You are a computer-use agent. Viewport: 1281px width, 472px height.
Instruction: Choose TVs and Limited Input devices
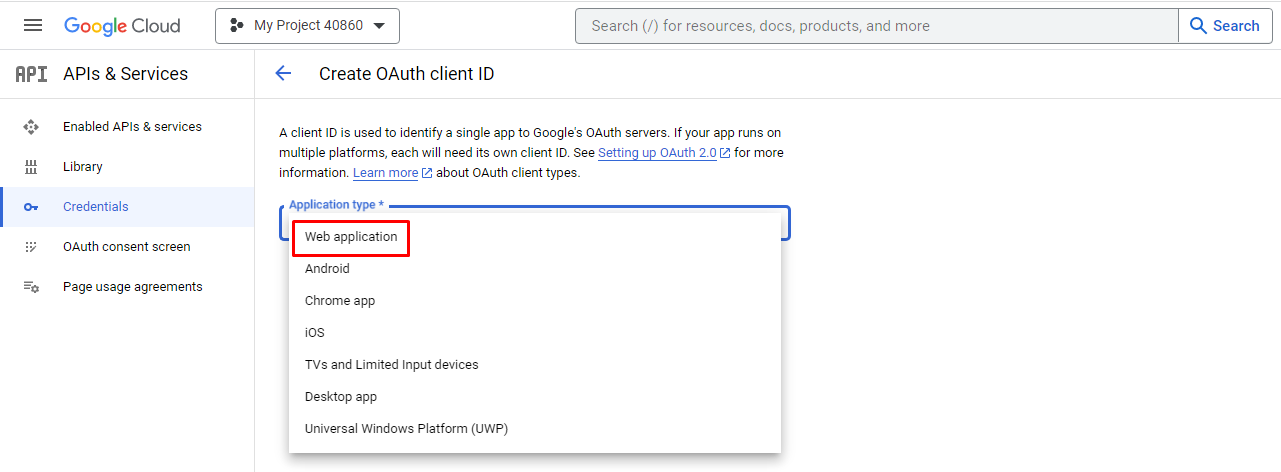click(535, 365)
